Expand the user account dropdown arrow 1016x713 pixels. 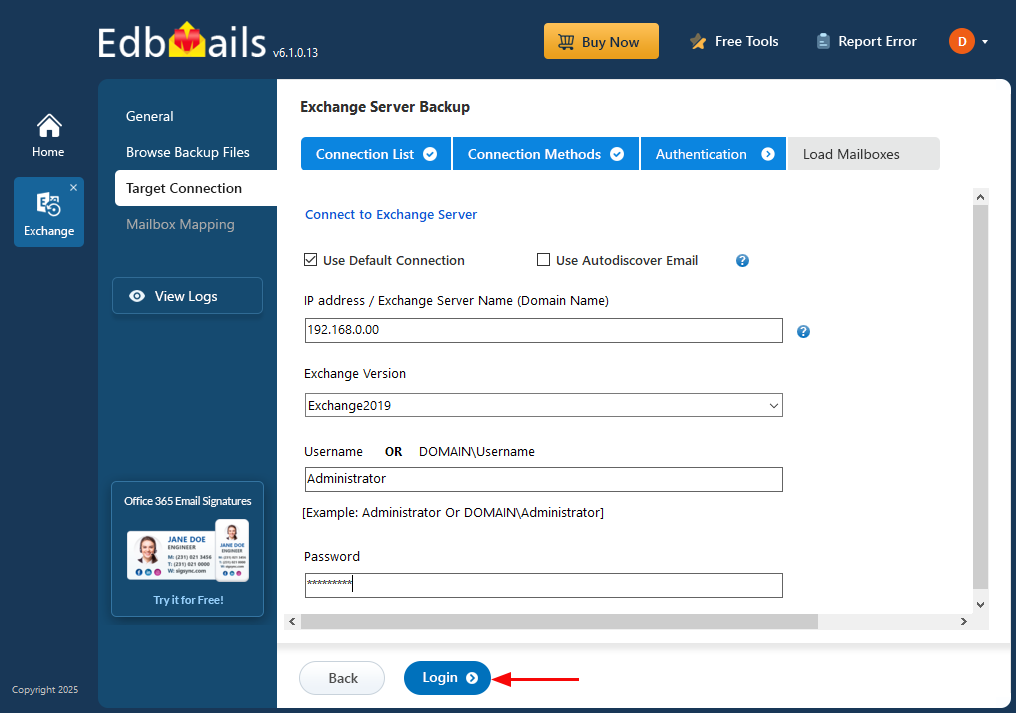985,41
